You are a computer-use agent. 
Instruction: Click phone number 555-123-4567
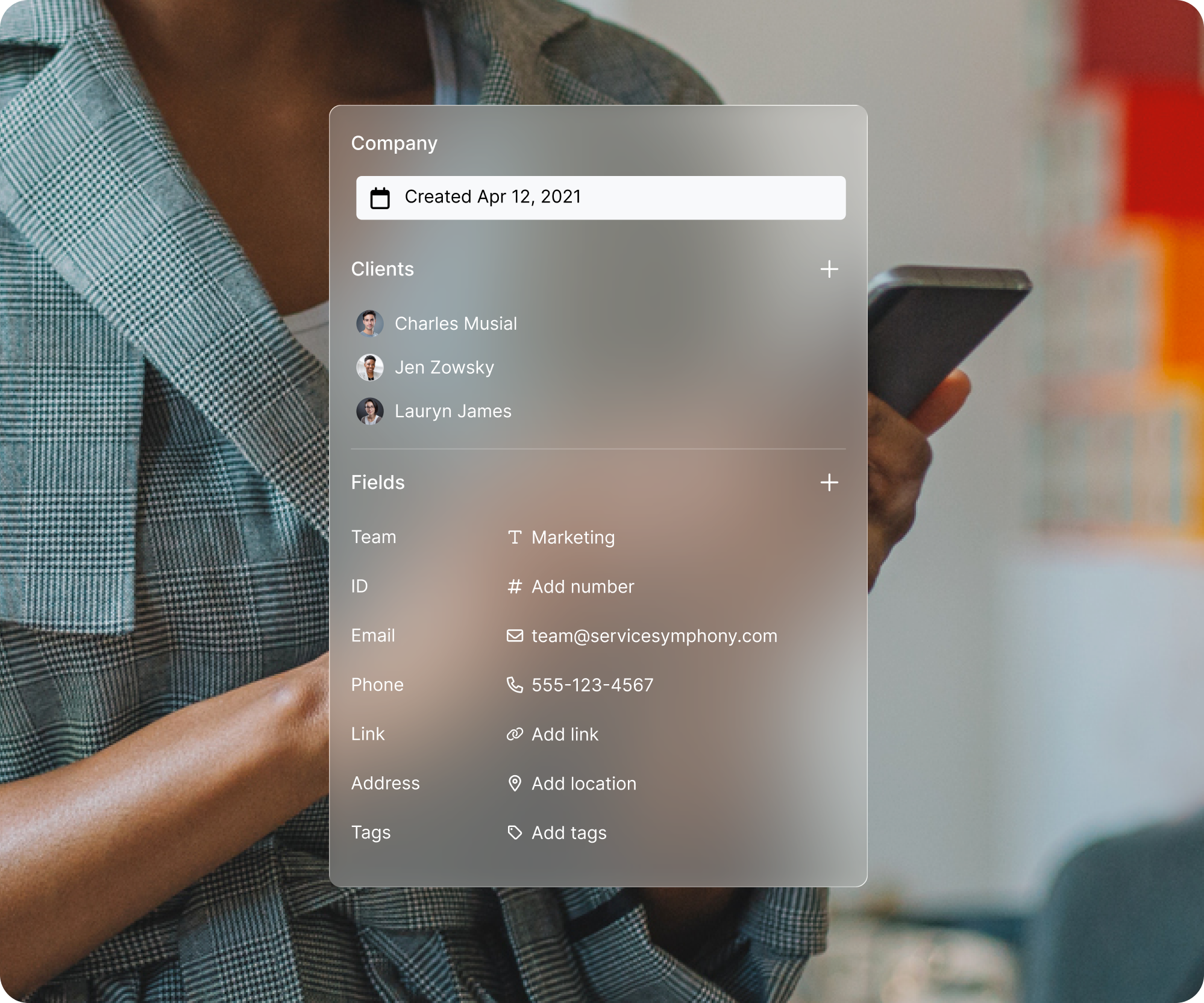pyautogui.click(x=592, y=685)
